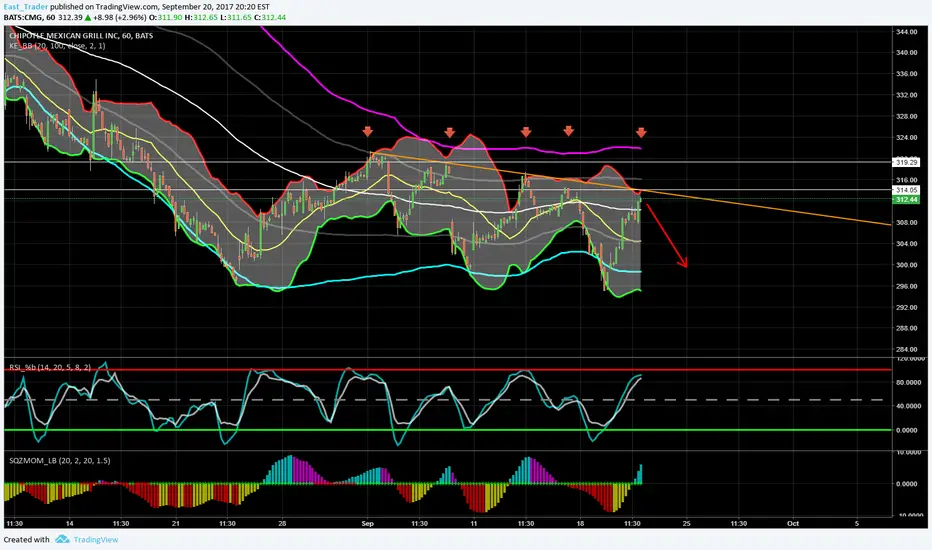Screen dimensions: 932x550
Task: Click the Created with caption text
Action: click(27, 540)
